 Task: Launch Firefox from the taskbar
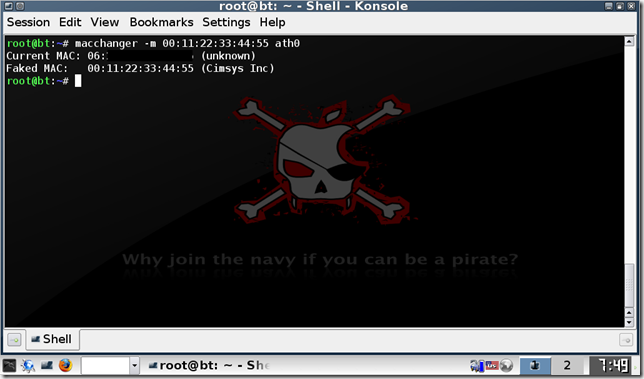65,365
